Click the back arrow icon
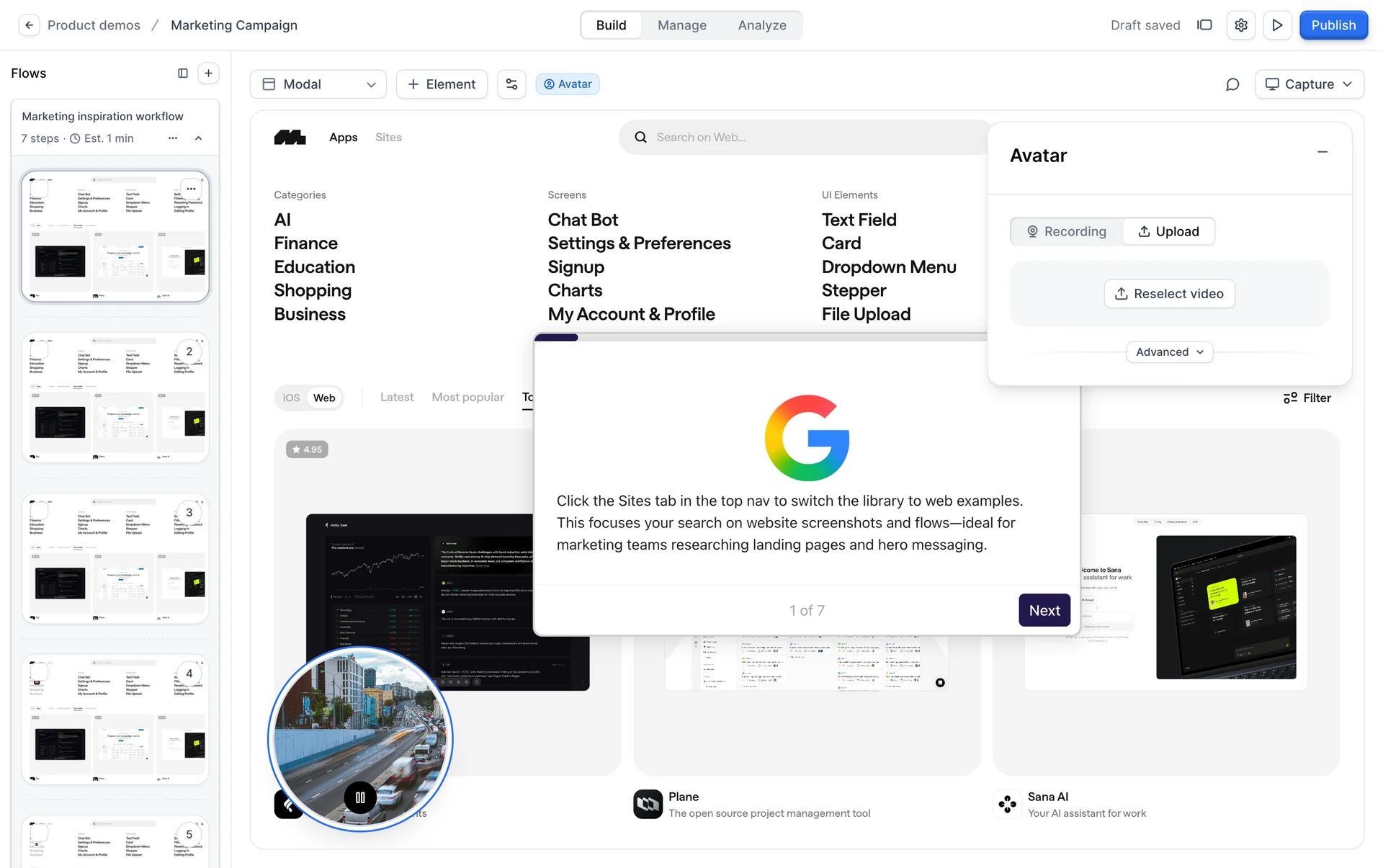Viewport: 1383px width, 868px height. coord(29,25)
